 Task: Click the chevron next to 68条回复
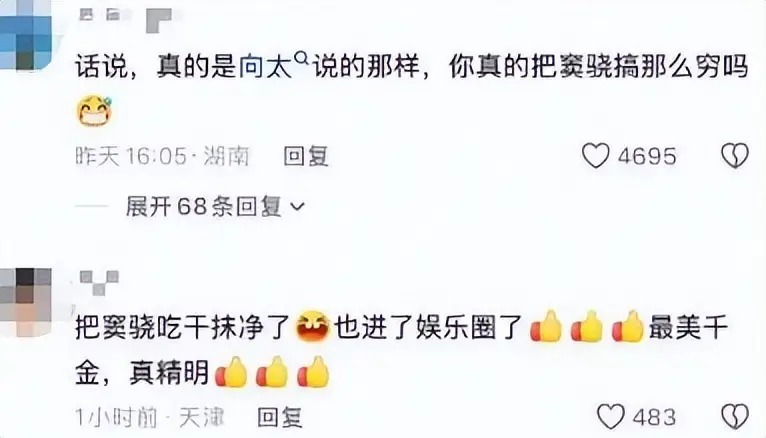pos(298,207)
